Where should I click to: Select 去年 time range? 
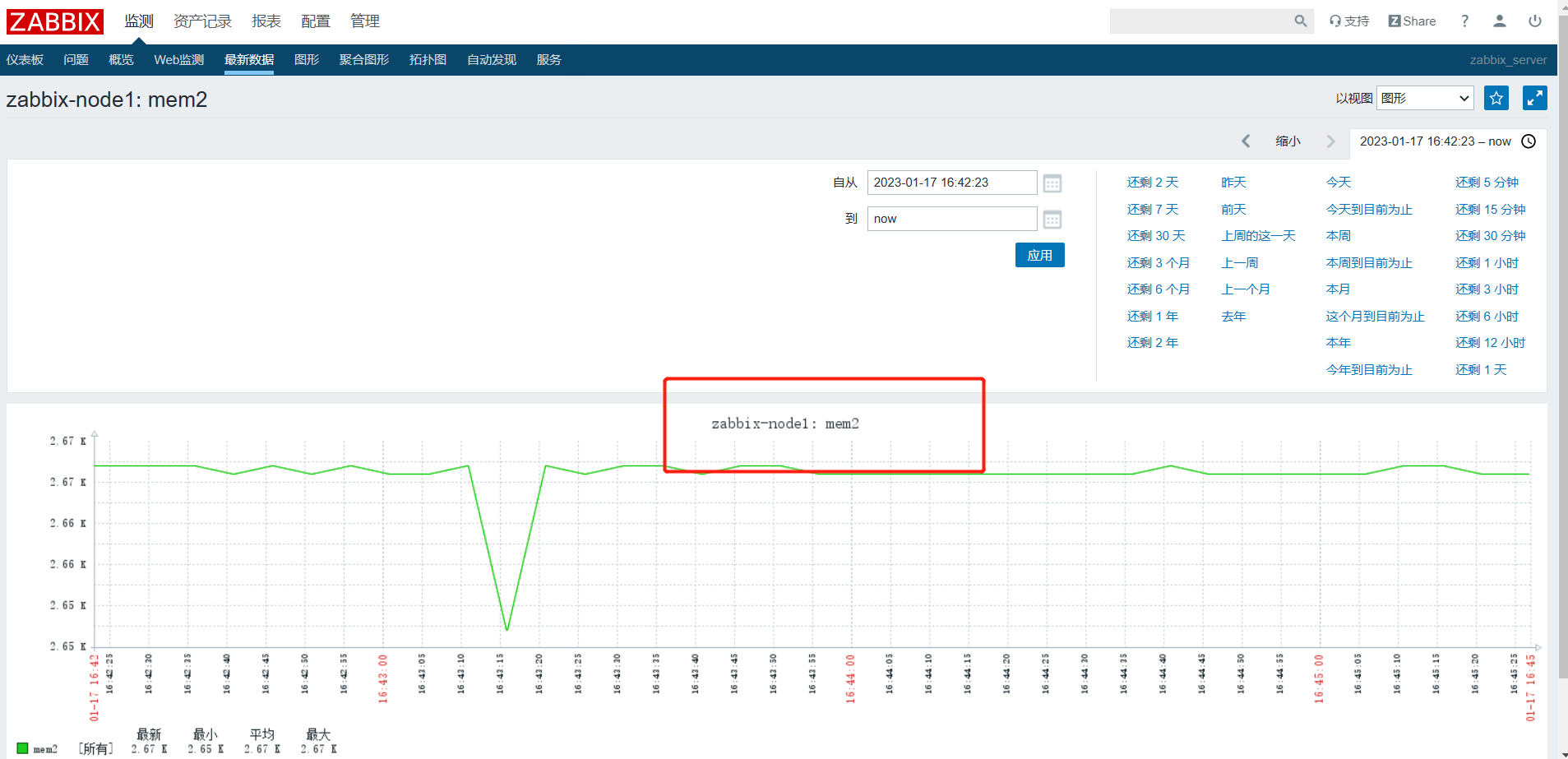(1234, 317)
